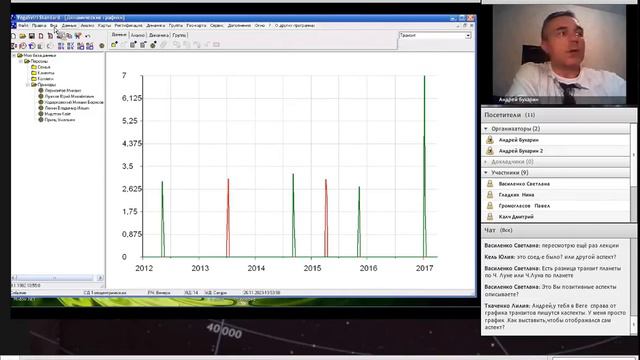Open the Транзит dropdown list
Viewport: 640px width, 360px height.
(x=468, y=36)
